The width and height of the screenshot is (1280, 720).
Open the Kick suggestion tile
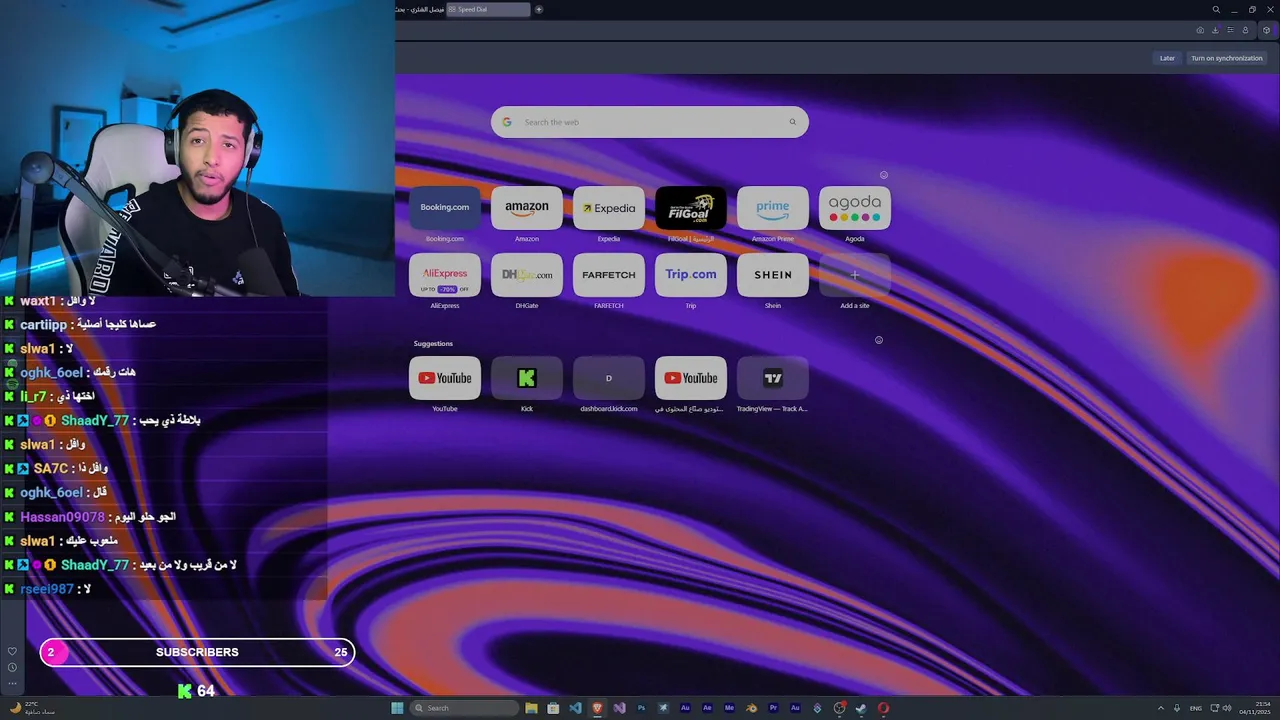click(527, 378)
